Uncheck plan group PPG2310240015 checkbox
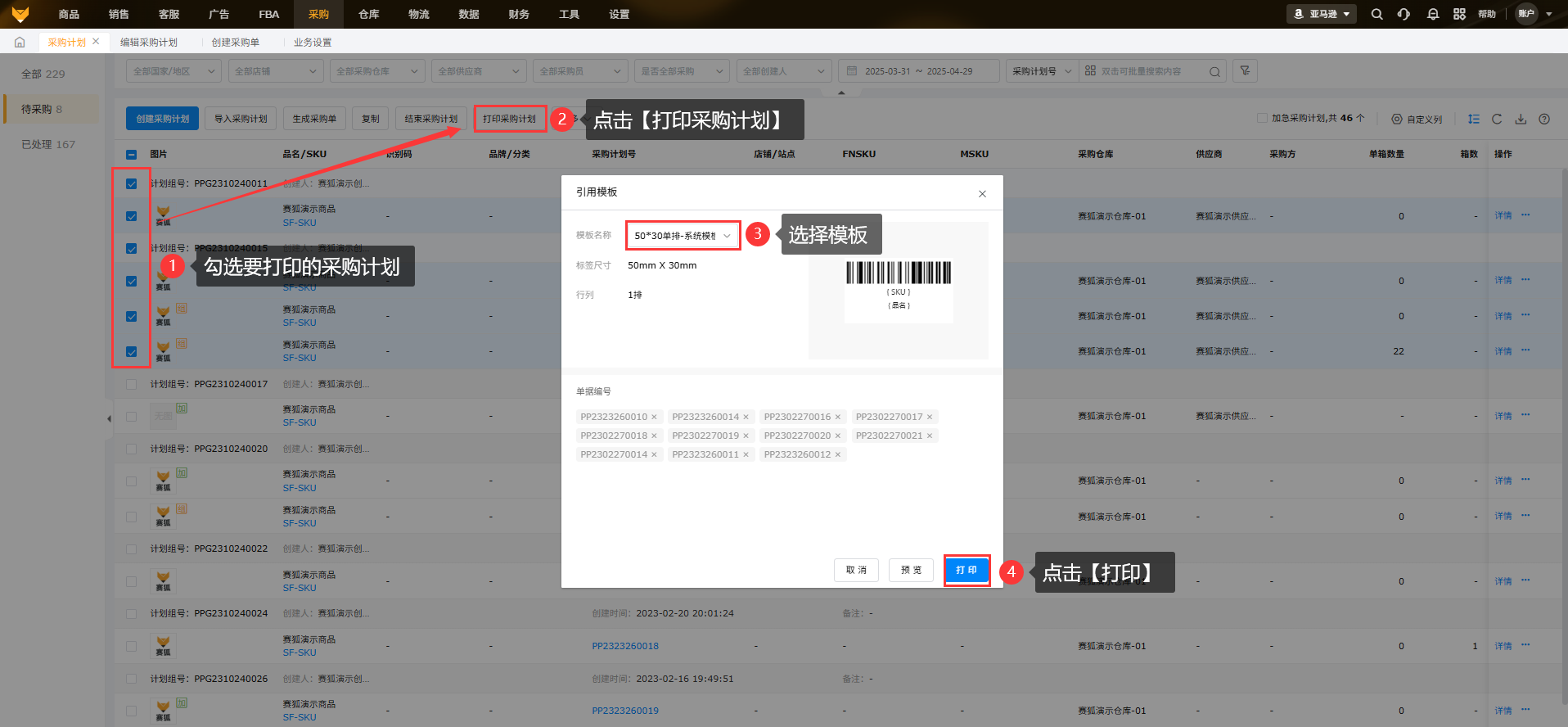1568x727 pixels. [x=132, y=248]
